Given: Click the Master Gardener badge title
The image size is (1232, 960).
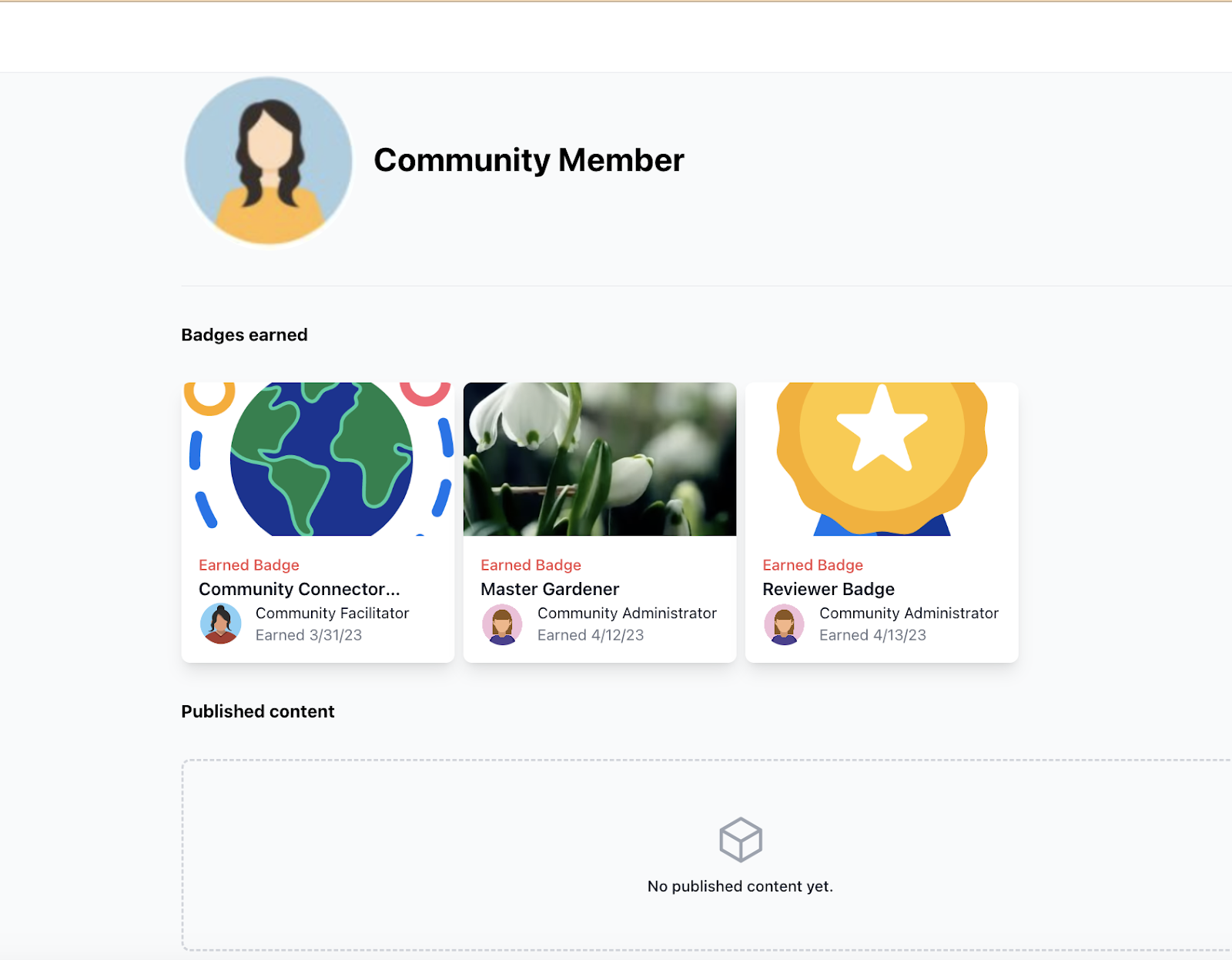Looking at the screenshot, I should click(x=550, y=589).
